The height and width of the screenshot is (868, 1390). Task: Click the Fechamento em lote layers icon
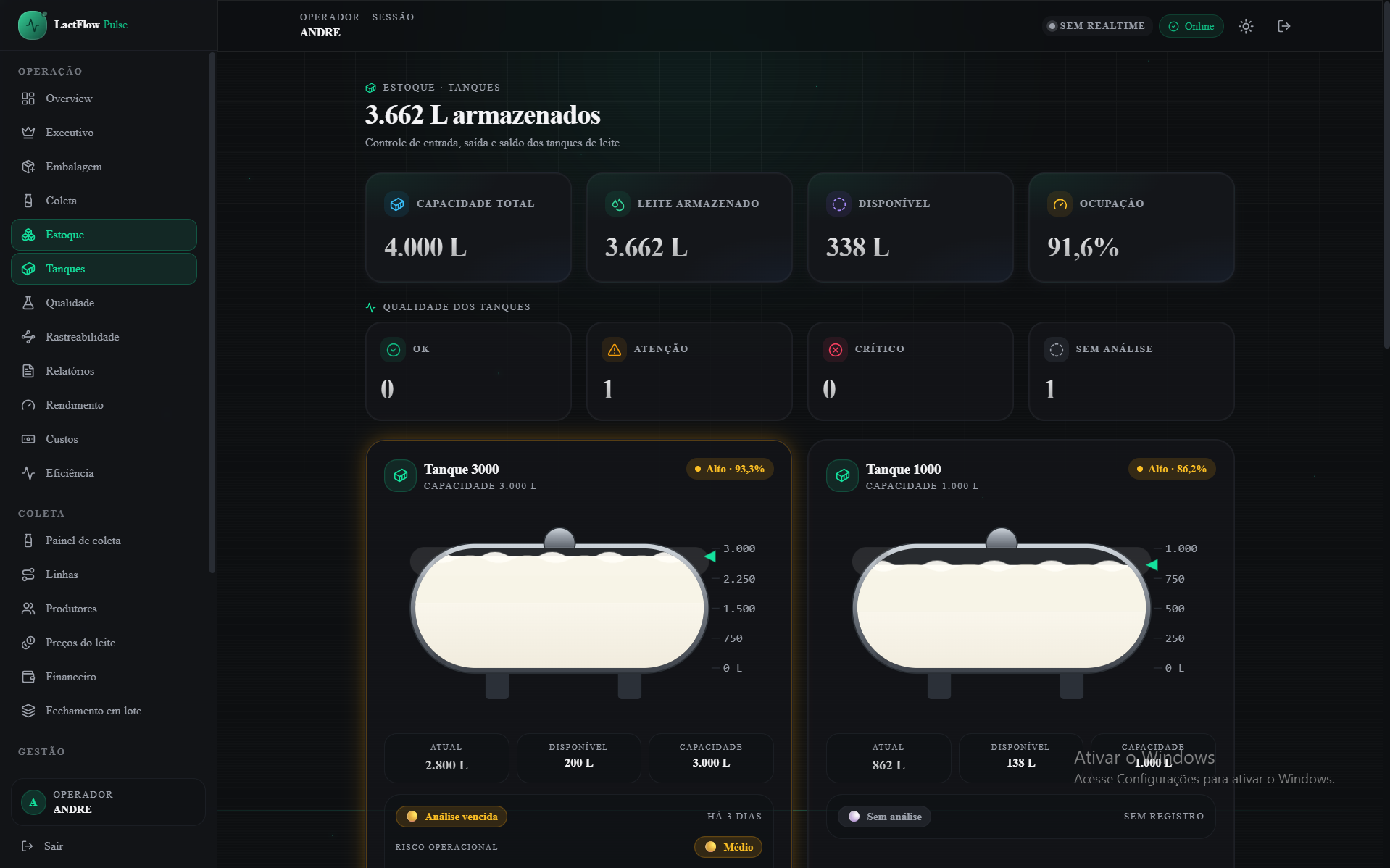tap(28, 711)
